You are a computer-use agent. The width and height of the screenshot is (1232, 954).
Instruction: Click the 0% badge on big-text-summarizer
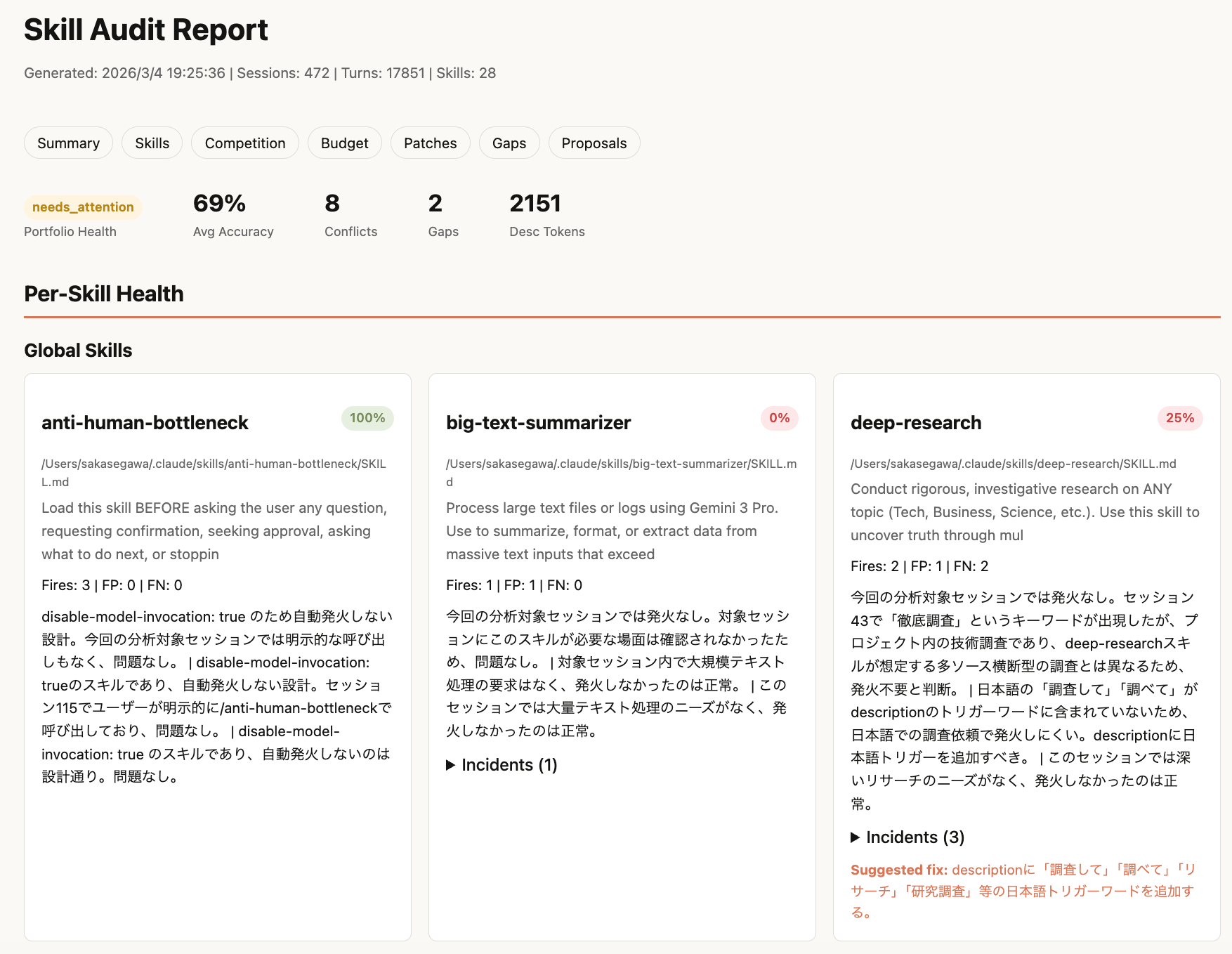(x=780, y=418)
